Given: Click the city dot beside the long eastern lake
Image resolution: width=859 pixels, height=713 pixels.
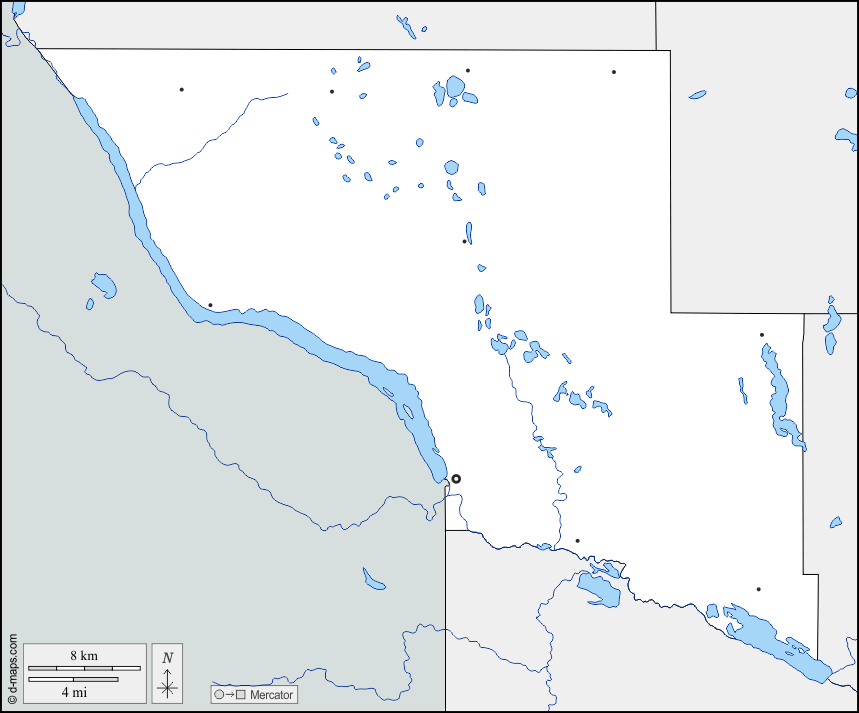Looking at the screenshot, I should coord(761,335).
